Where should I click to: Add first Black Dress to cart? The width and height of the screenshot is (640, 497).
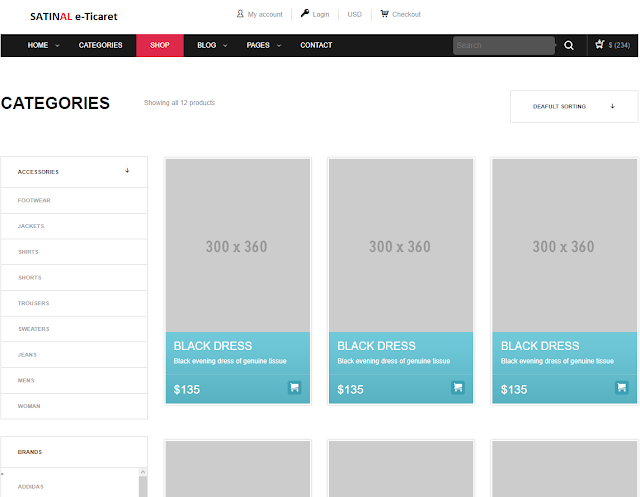click(x=294, y=388)
